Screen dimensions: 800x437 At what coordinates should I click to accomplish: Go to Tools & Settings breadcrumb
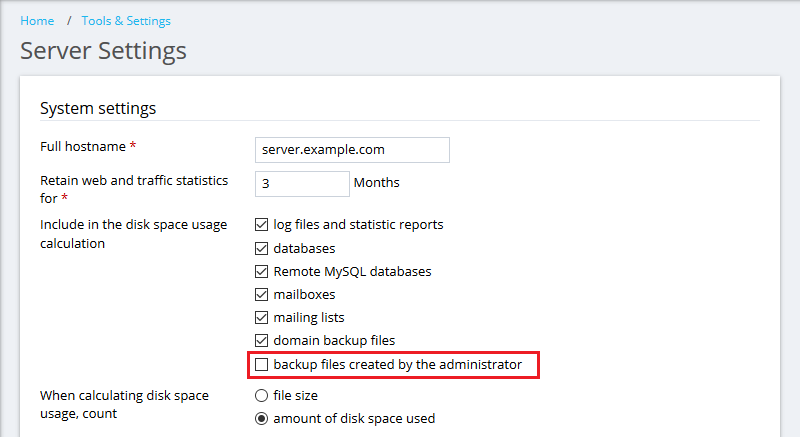[x=126, y=21]
